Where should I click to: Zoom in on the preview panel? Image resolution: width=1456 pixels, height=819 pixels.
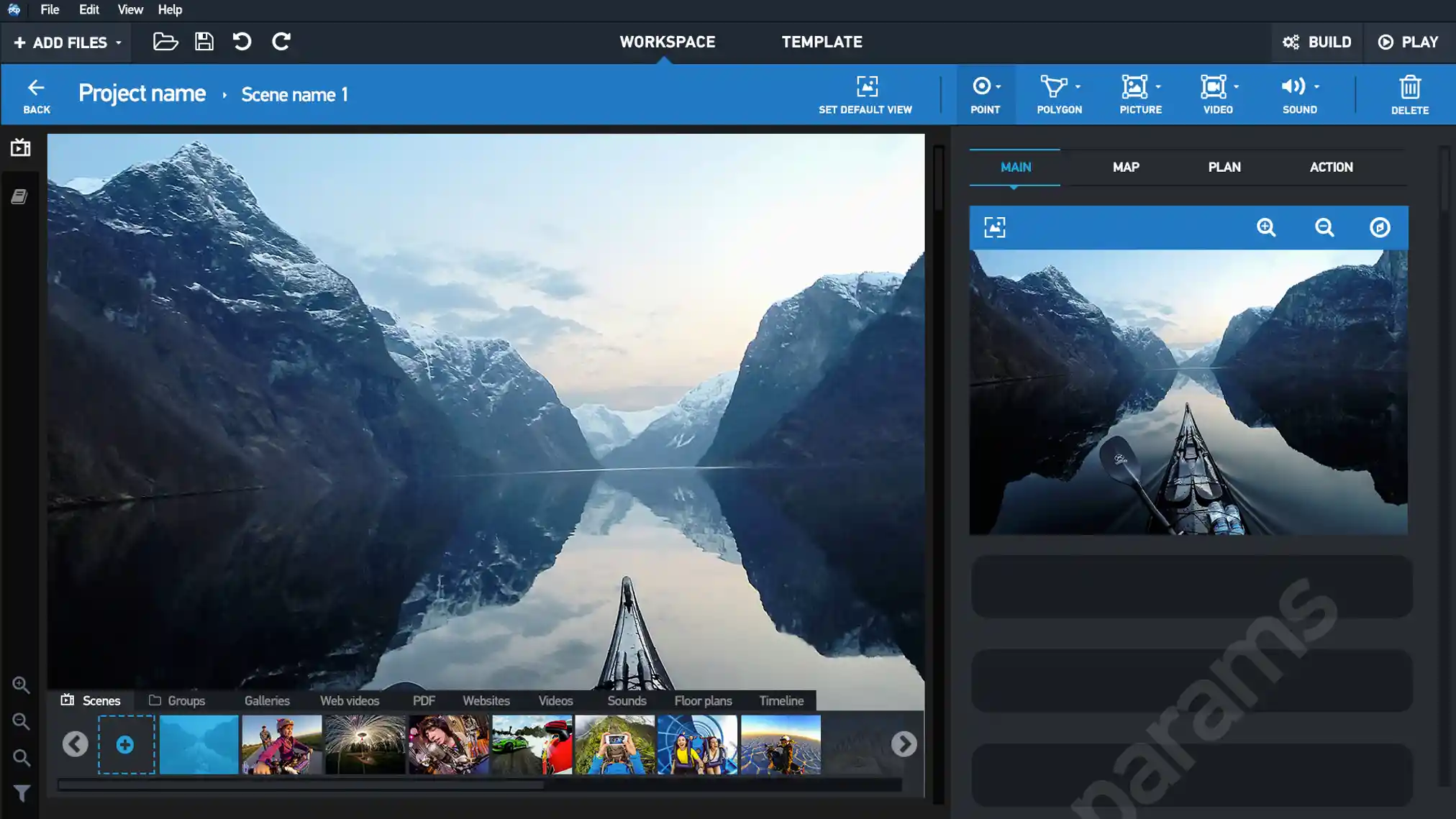1266,227
